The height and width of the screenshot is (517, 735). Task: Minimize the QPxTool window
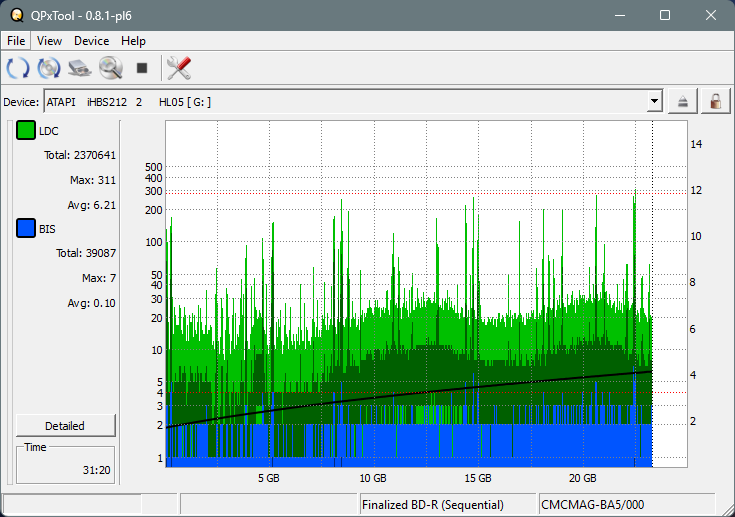click(x=620, y=15)
